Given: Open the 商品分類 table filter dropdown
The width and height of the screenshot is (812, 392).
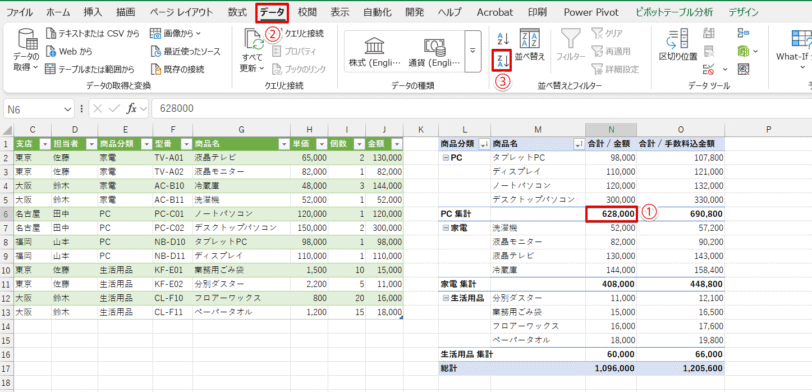Looking at the screenshot, I should pyautogui.click(x=147, y=144).
